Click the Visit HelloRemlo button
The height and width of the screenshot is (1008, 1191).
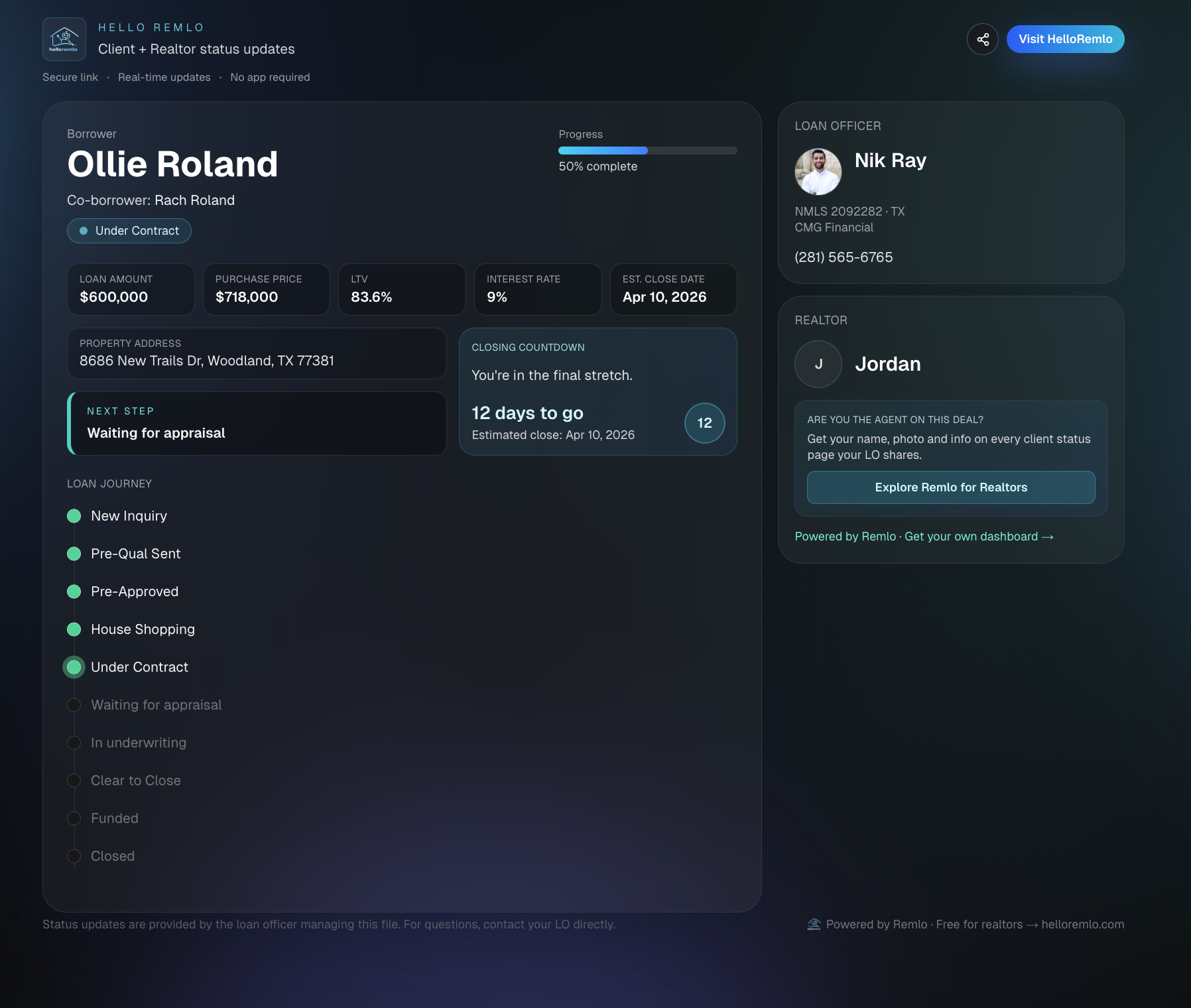click(x=1065, y=39)
